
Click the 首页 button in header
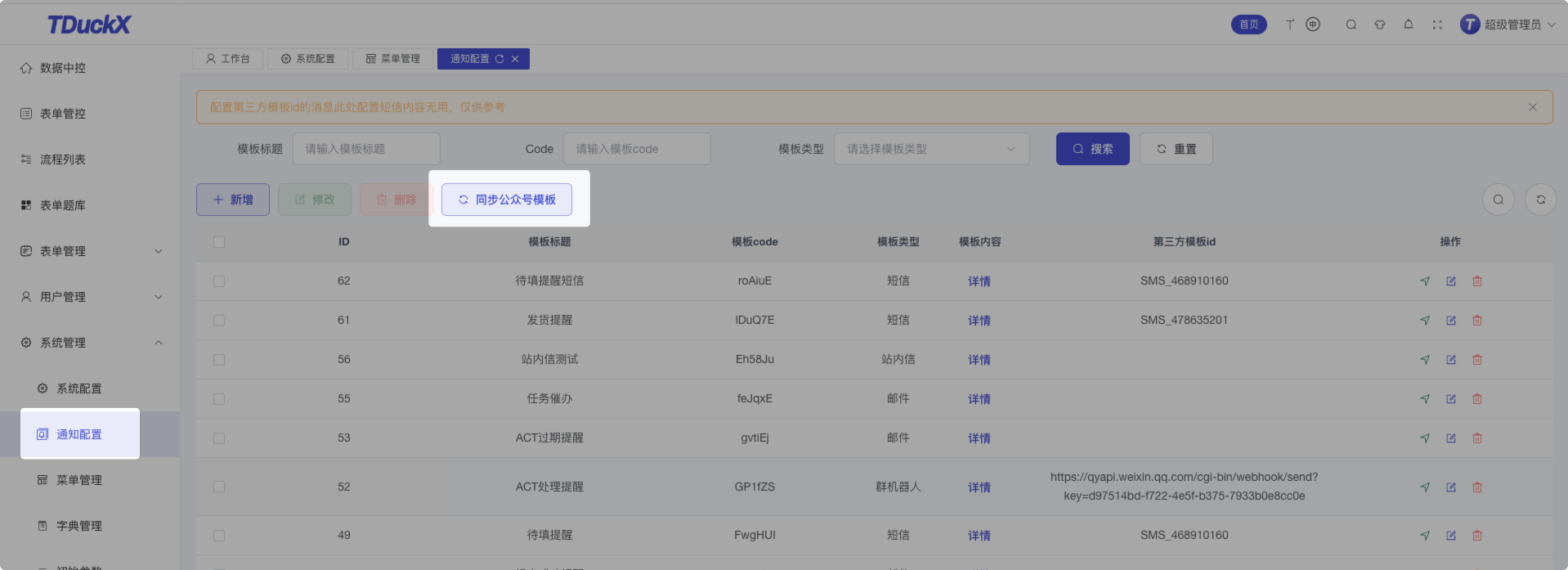point(1249,25)
